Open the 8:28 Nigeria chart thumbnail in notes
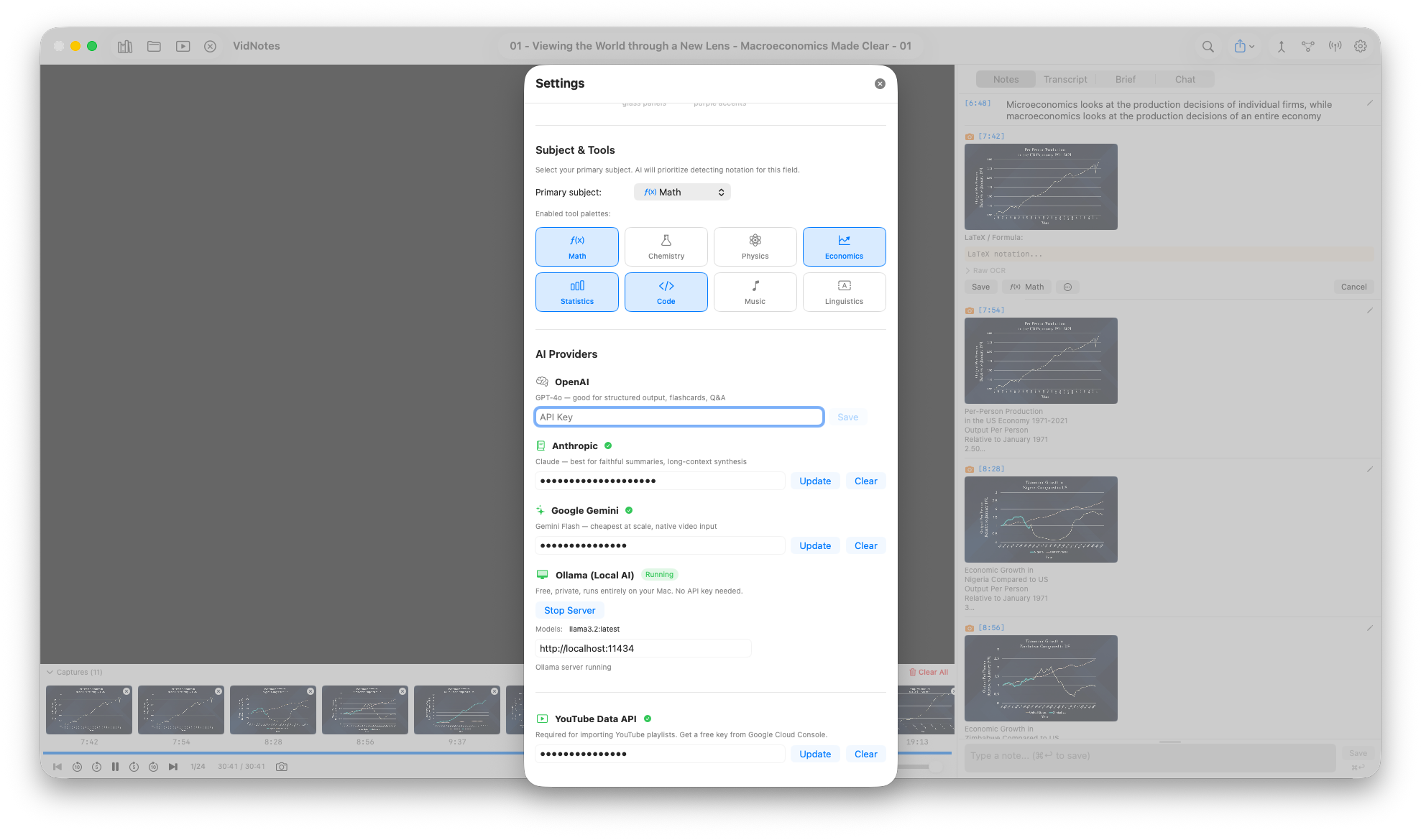Viewport: 1421px width, 840px height. pyautogui.click(x=1041, y=520)
